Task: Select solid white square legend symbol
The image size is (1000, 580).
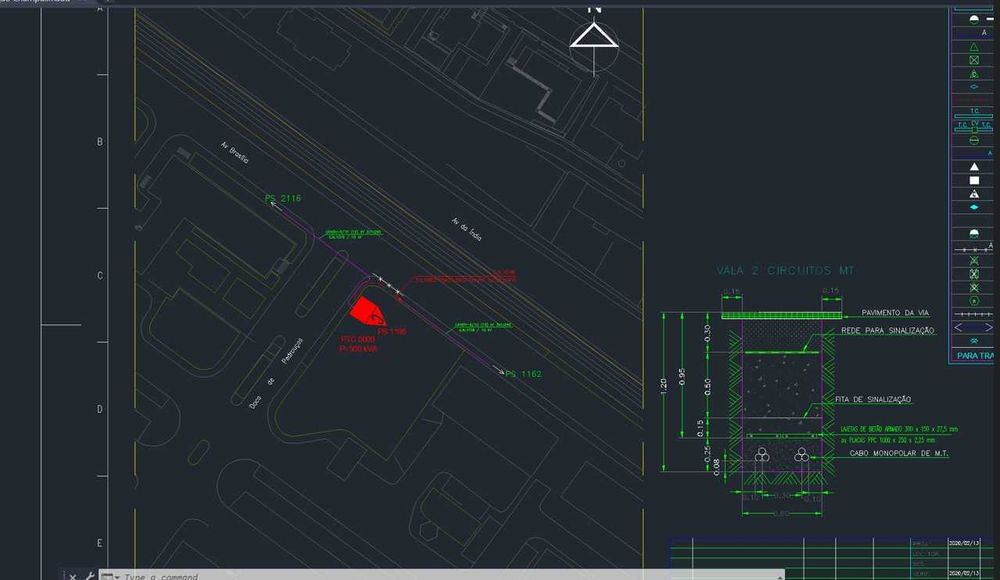Action: coord(974,181)
